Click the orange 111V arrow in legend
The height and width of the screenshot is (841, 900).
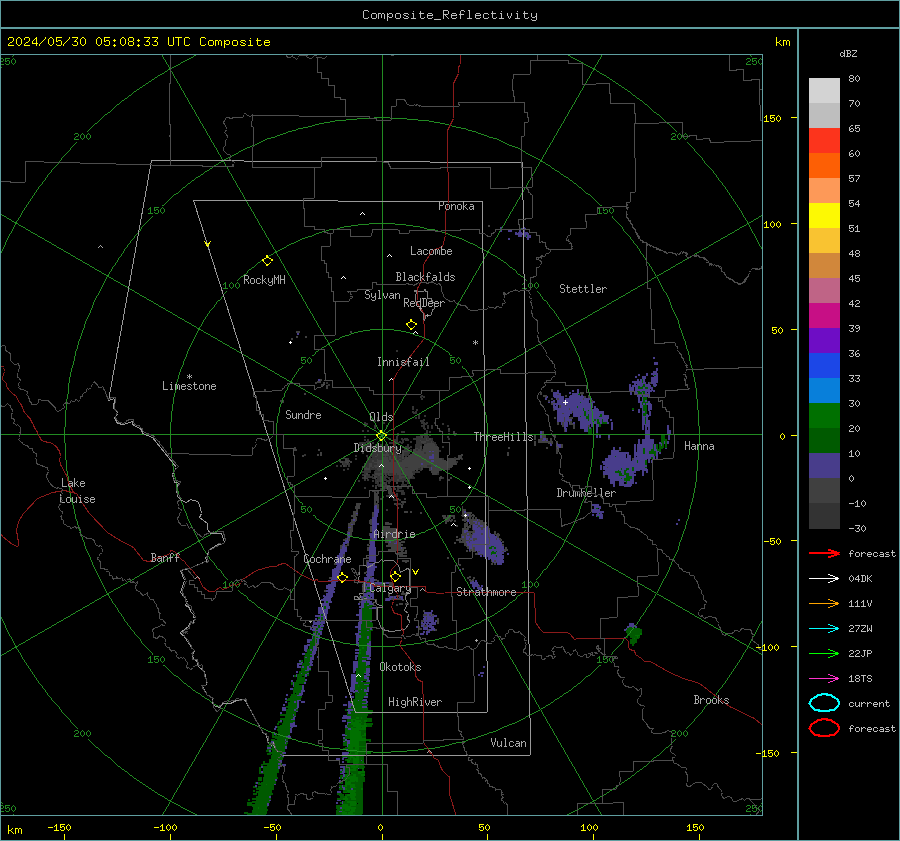click(x=824, y=603)
